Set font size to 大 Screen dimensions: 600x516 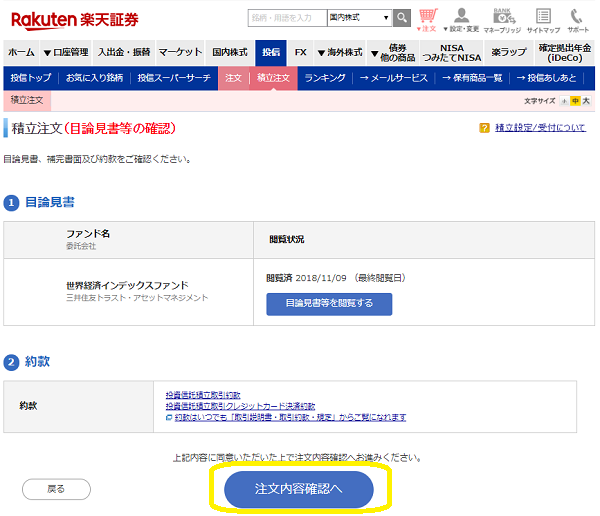pyautogui.click(x=586, y=101)
